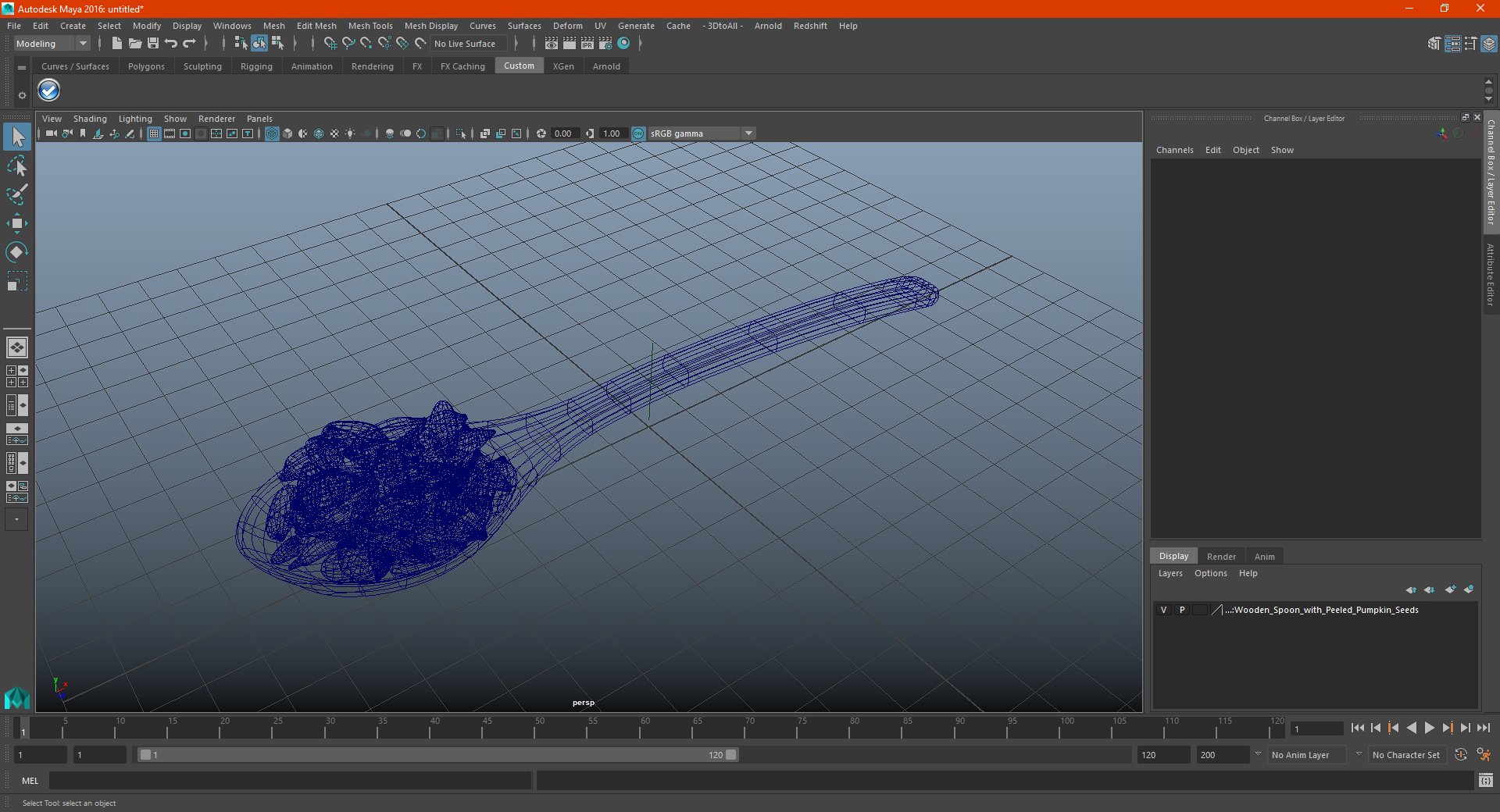Toggle smooth shade all in viewport
1500x812 pixels.
[287, 134]
